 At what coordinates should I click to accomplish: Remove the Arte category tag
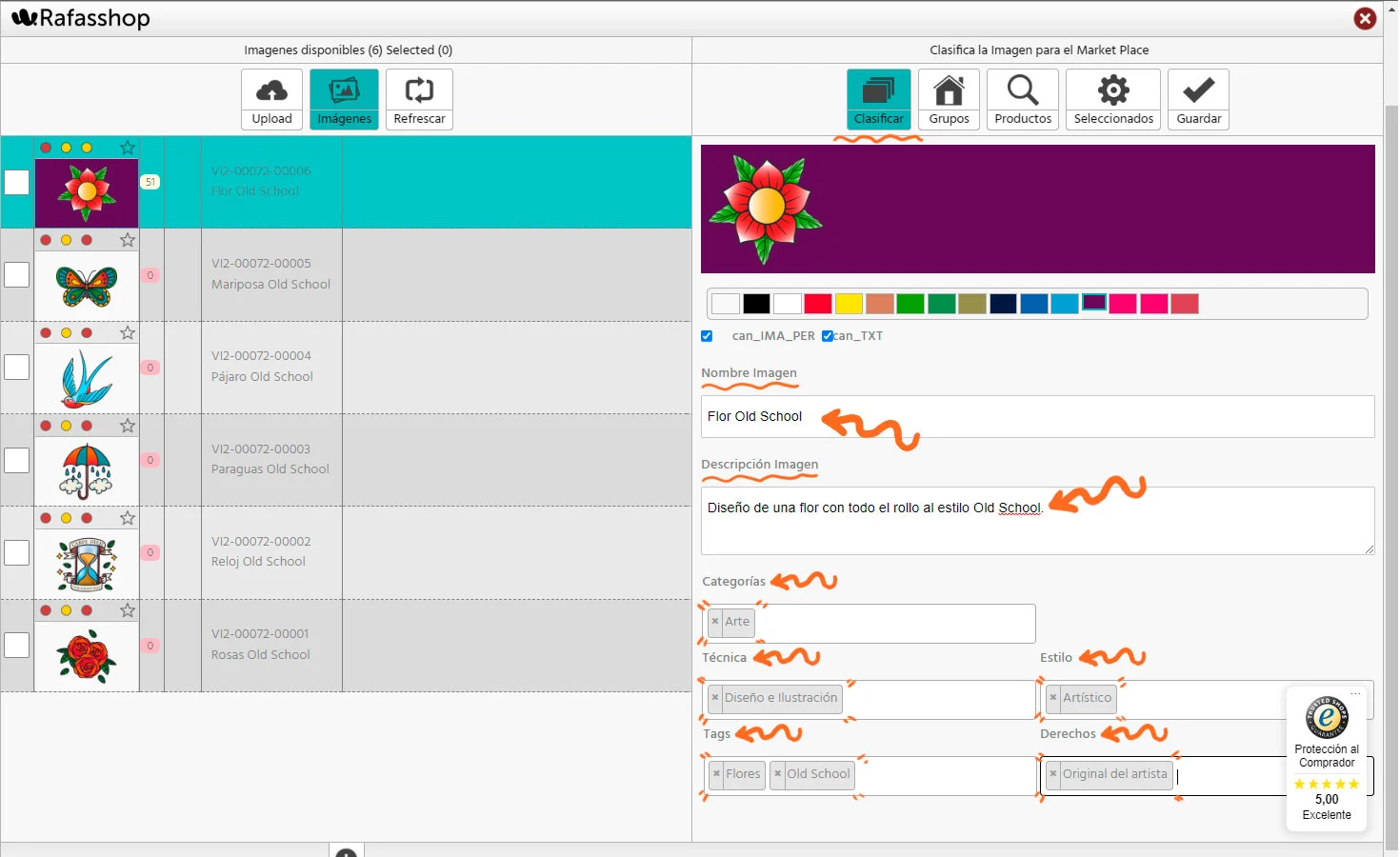(715, 622)
